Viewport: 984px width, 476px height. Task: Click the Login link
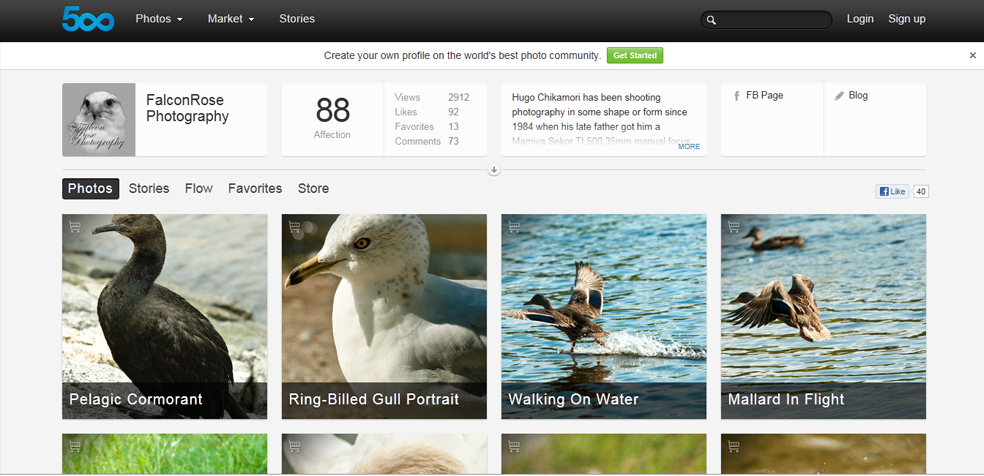coord(860,19)
